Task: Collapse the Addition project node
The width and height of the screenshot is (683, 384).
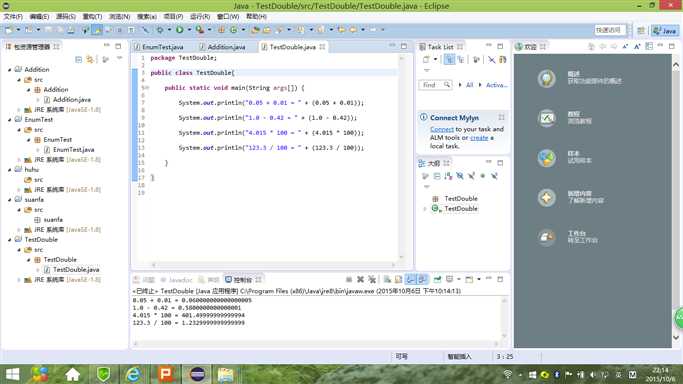Action: tap(10, 69)
